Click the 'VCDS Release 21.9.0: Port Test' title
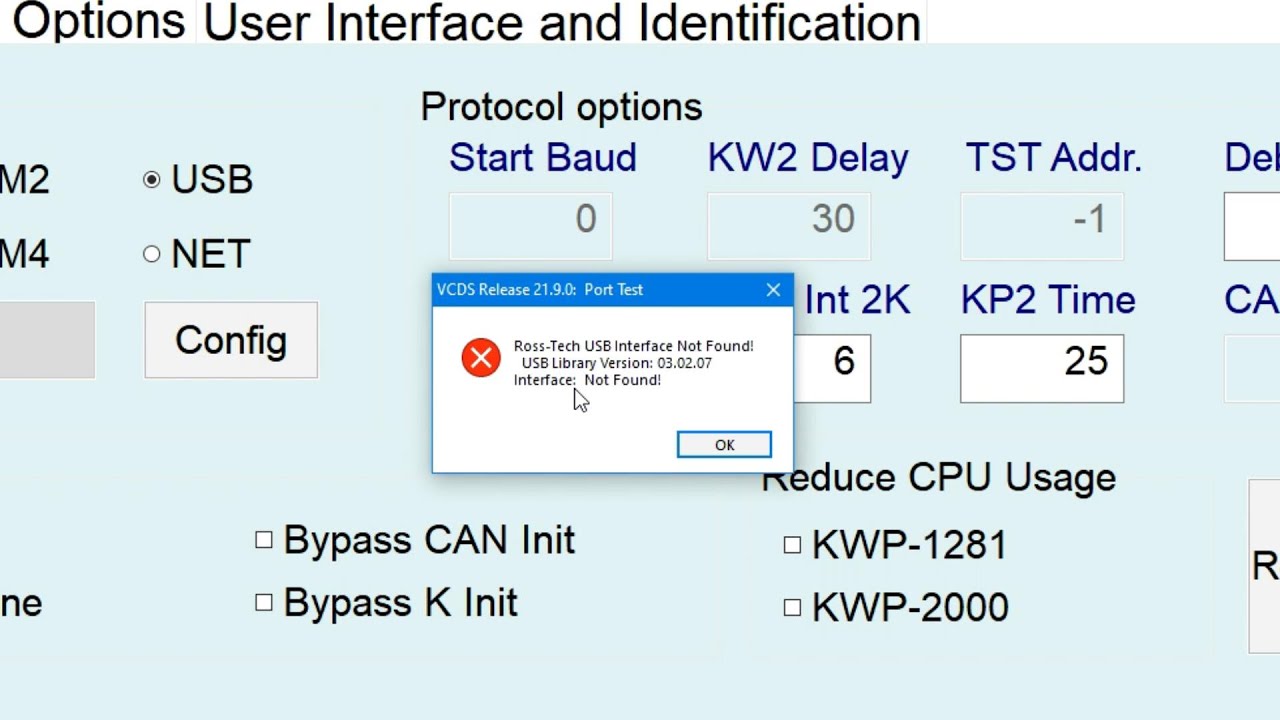1280x720 pixels. pyautogui.click(x=540, y=290)
